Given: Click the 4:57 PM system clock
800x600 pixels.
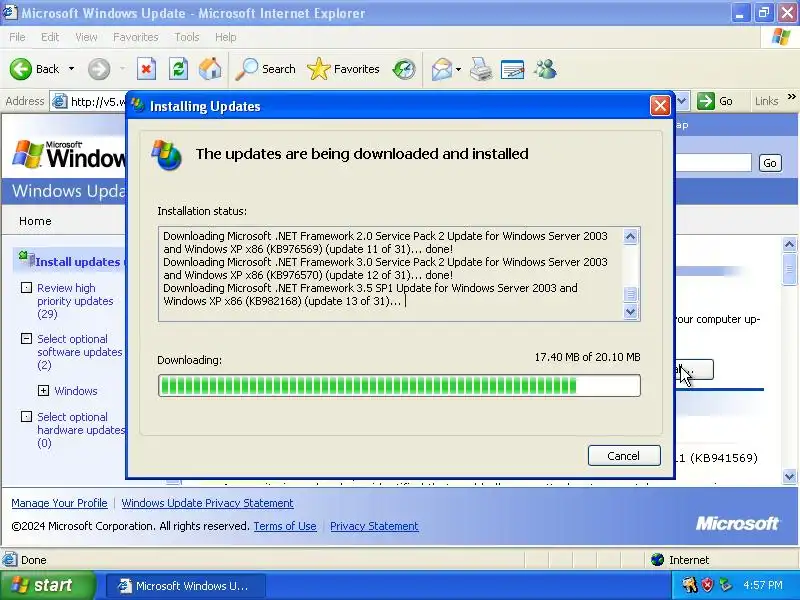Looking at the screenshot, I should (763, 585).
